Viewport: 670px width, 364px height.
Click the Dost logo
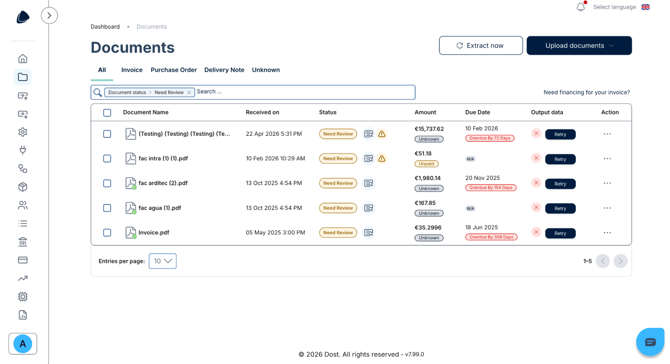(x=23, y=17)
